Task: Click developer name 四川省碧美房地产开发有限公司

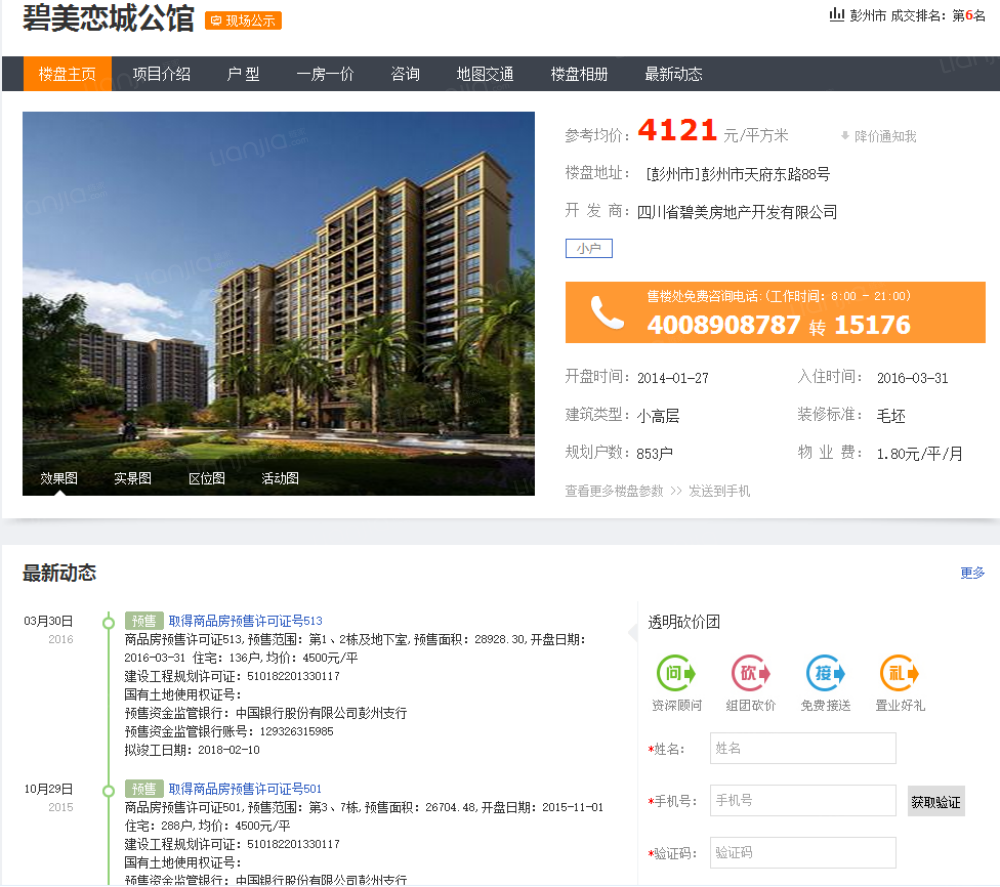Action: point(737,212)
